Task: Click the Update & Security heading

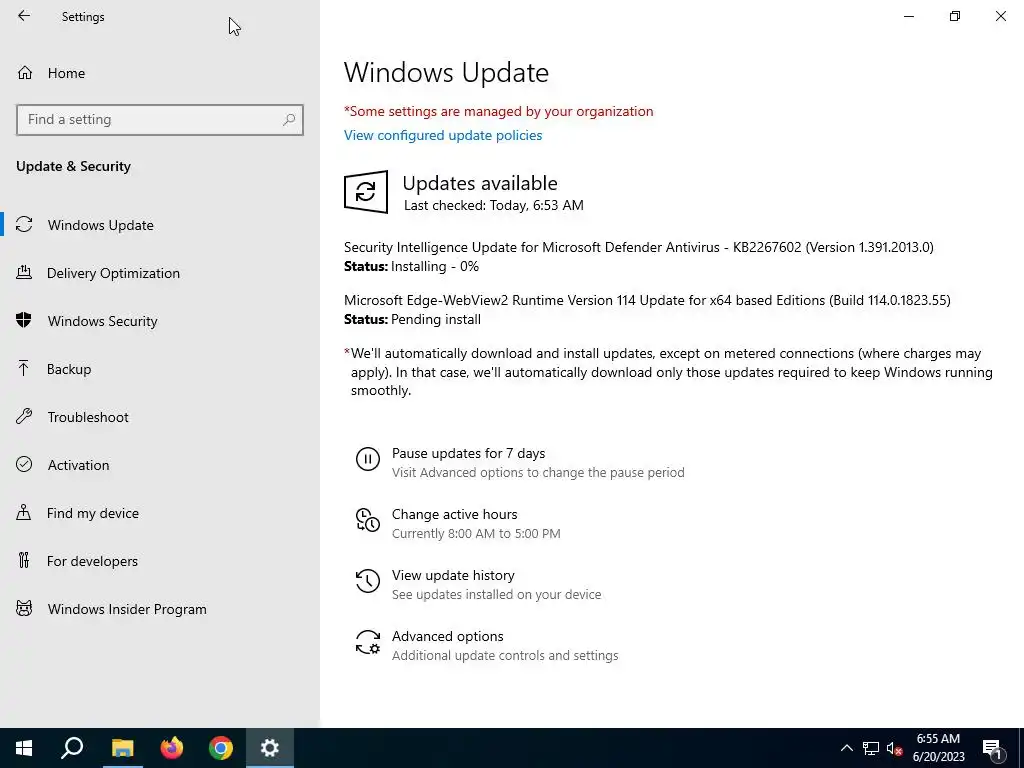Action: (x=73, y=166)
